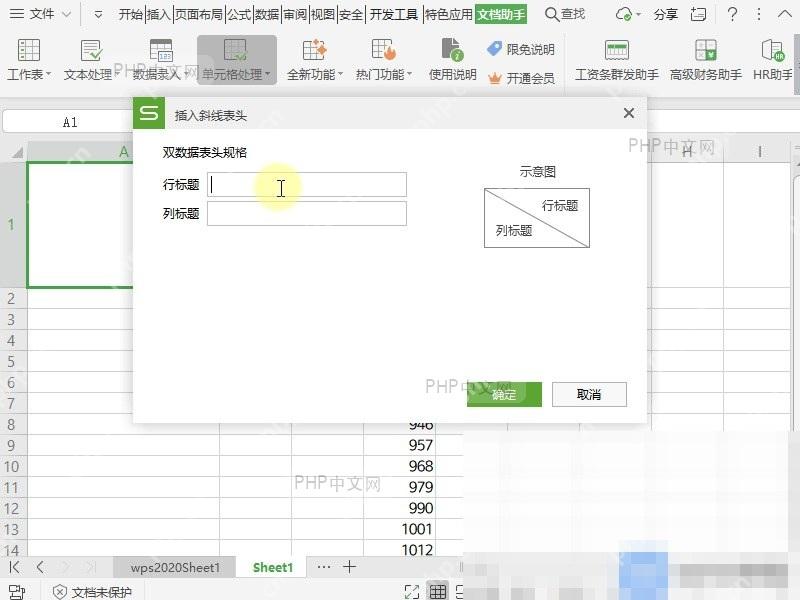Add a new sheet with plus icon

tap(349, 567)
